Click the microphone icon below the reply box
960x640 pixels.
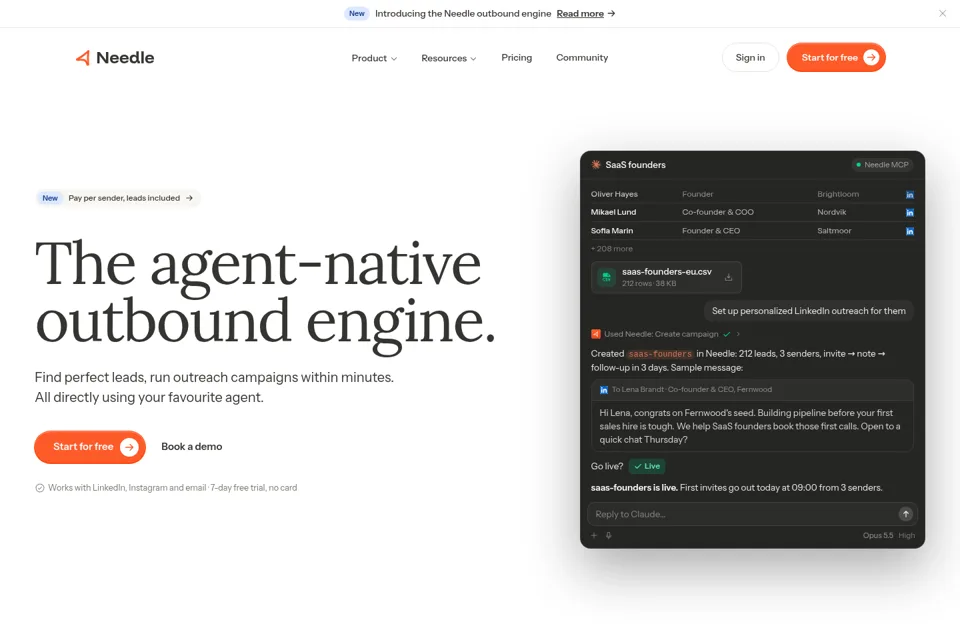(x=609, y=535)
